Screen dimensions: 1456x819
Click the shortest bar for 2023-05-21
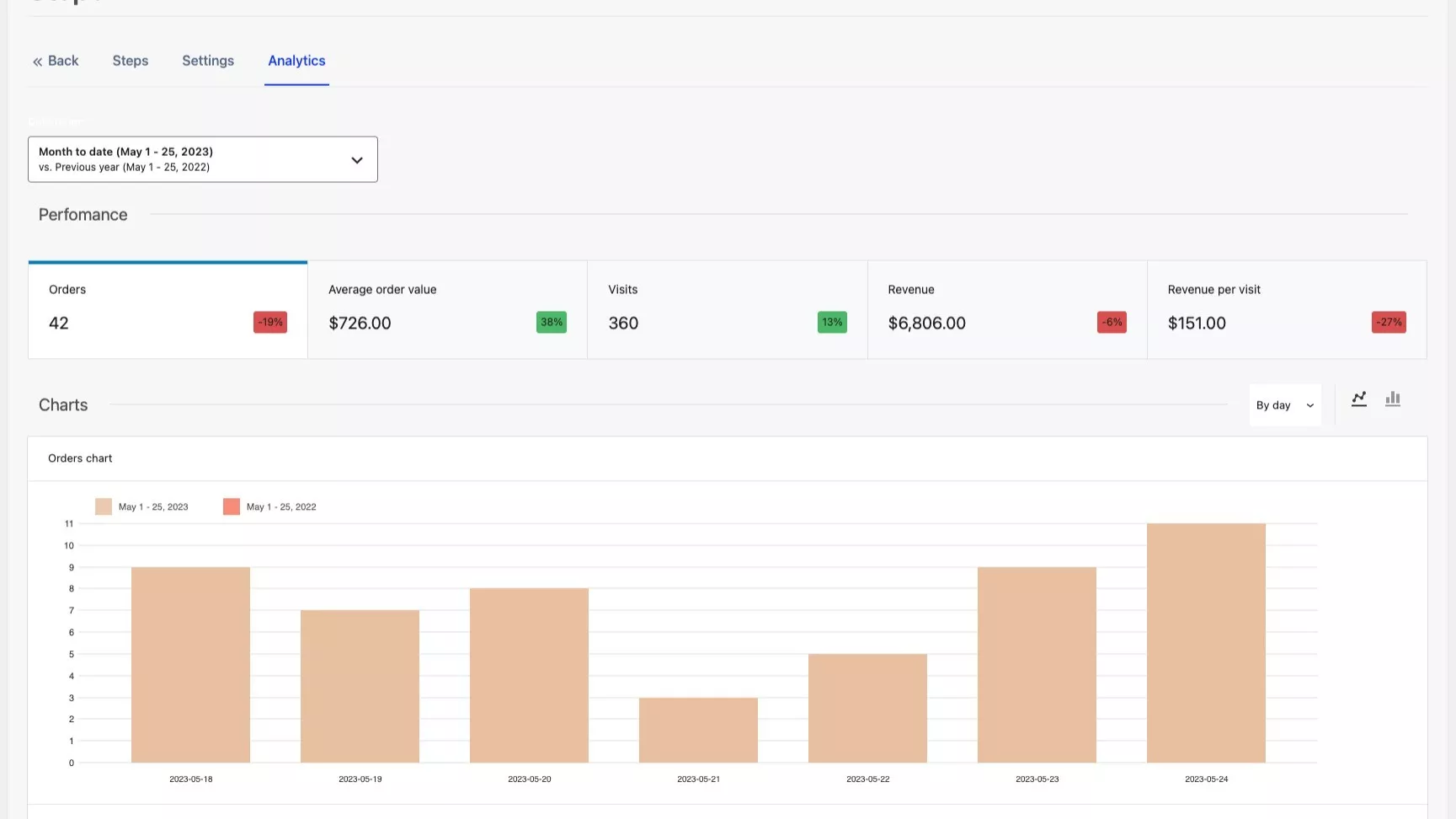point(698,730)
